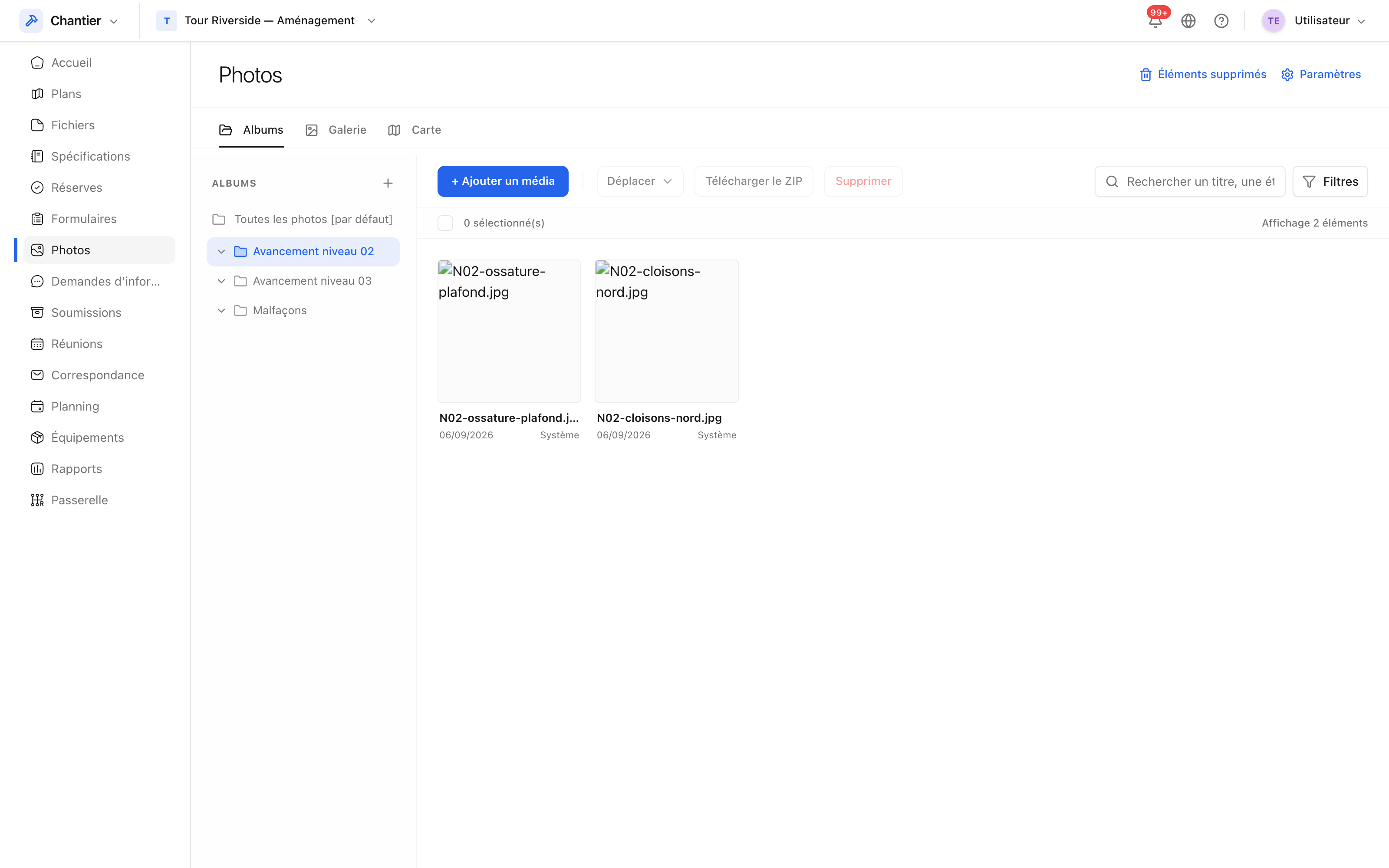Click the Réserves checkmark icon
This screenshot has height=868, width=1389.
(37, 188)
